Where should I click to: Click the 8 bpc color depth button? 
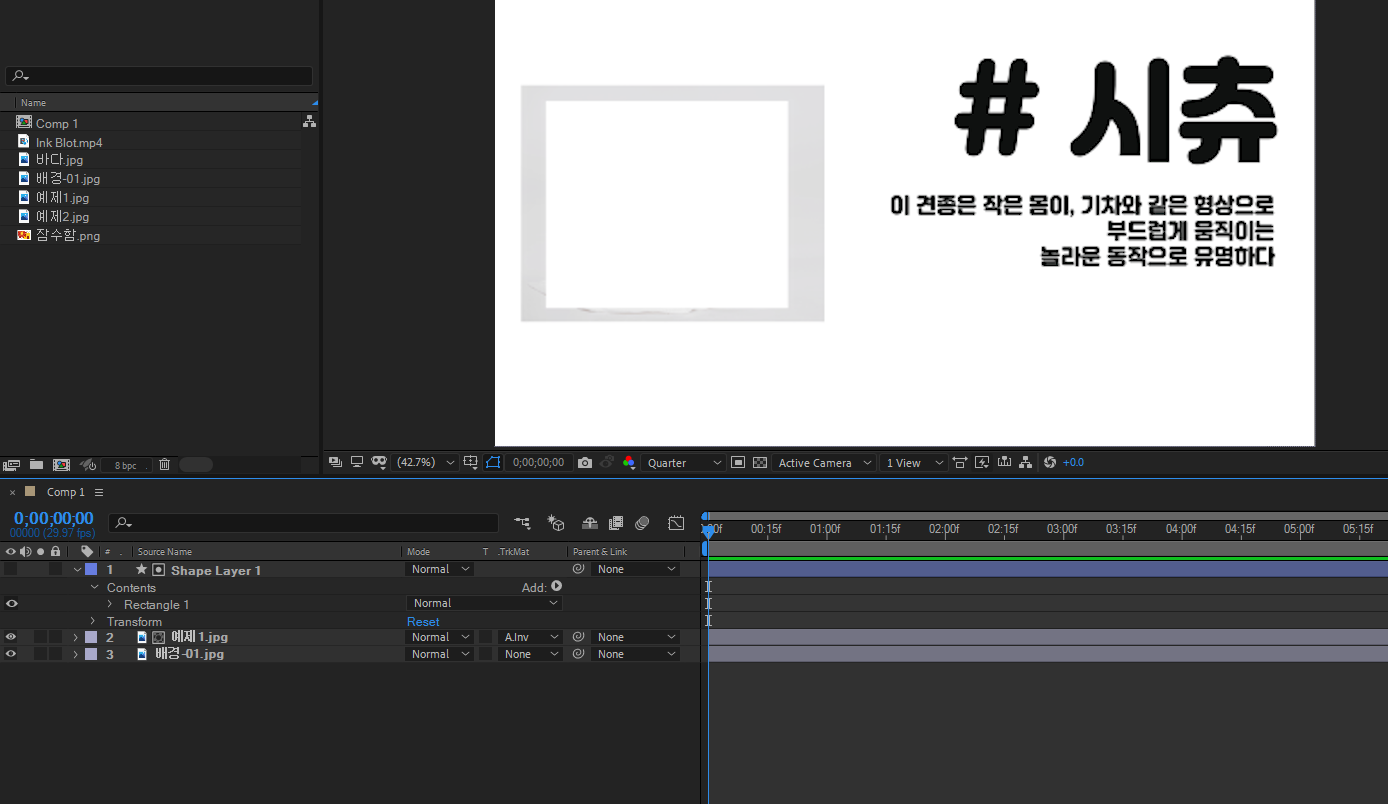click(x=126, y=466)
